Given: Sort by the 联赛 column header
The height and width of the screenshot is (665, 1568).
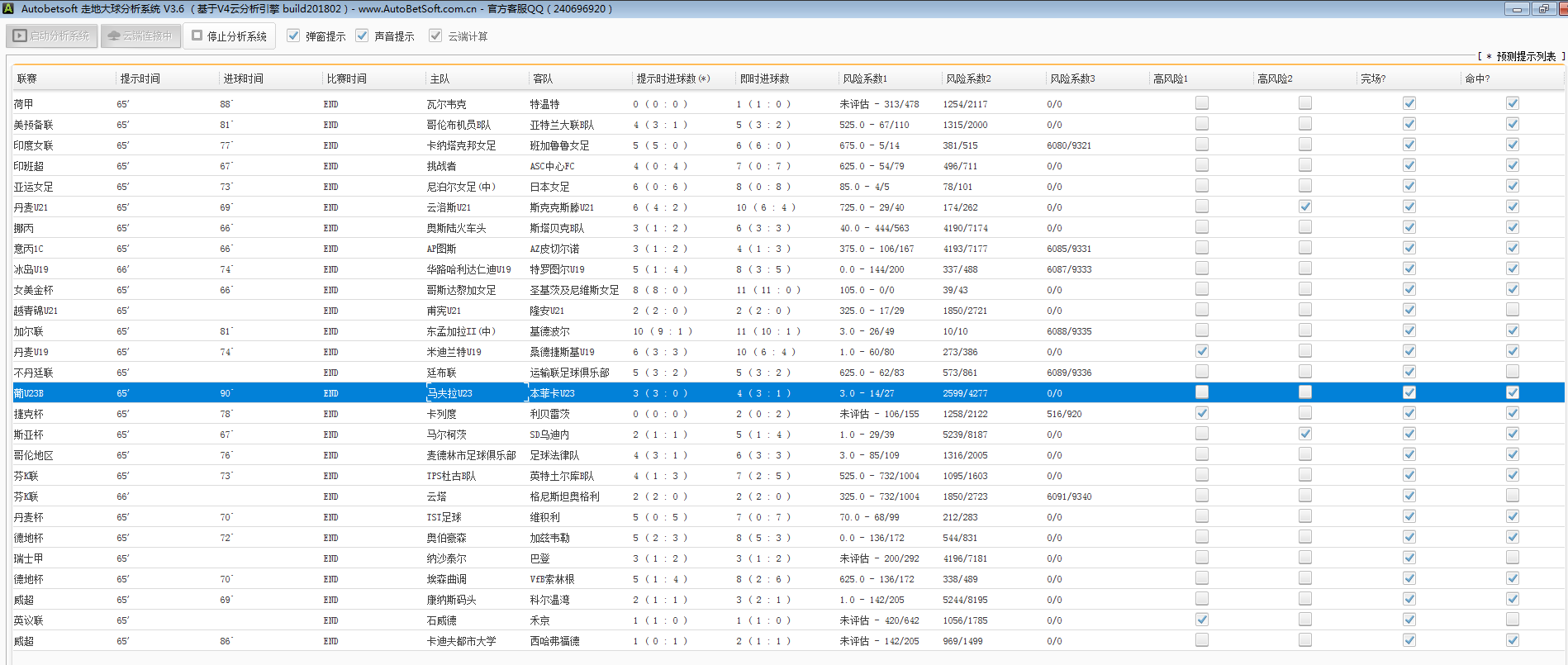Looking at the screenshot, I should click(x=27, y=78).
